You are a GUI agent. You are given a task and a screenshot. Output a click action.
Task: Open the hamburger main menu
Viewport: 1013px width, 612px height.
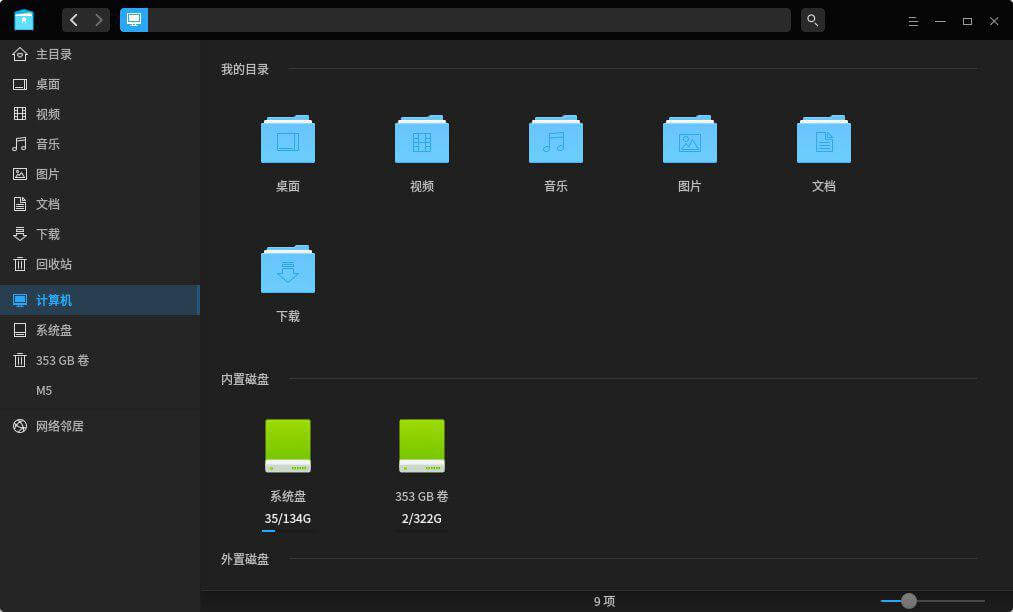pos(913,21)
